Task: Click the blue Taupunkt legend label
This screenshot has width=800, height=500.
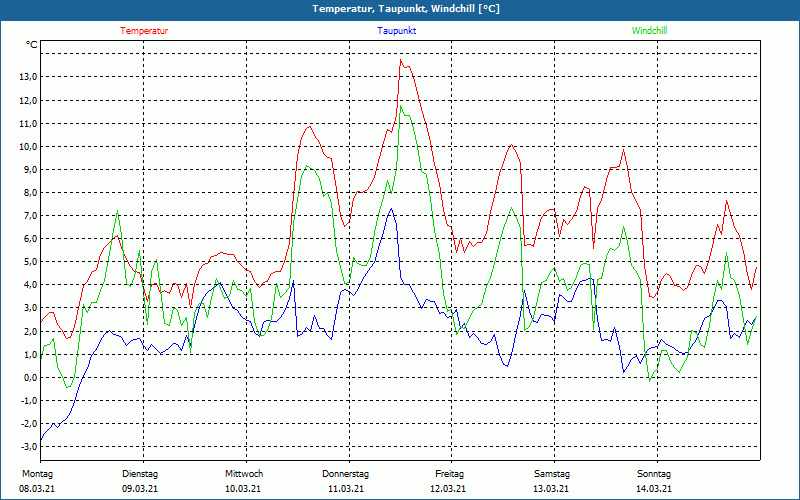Action: 396,31
